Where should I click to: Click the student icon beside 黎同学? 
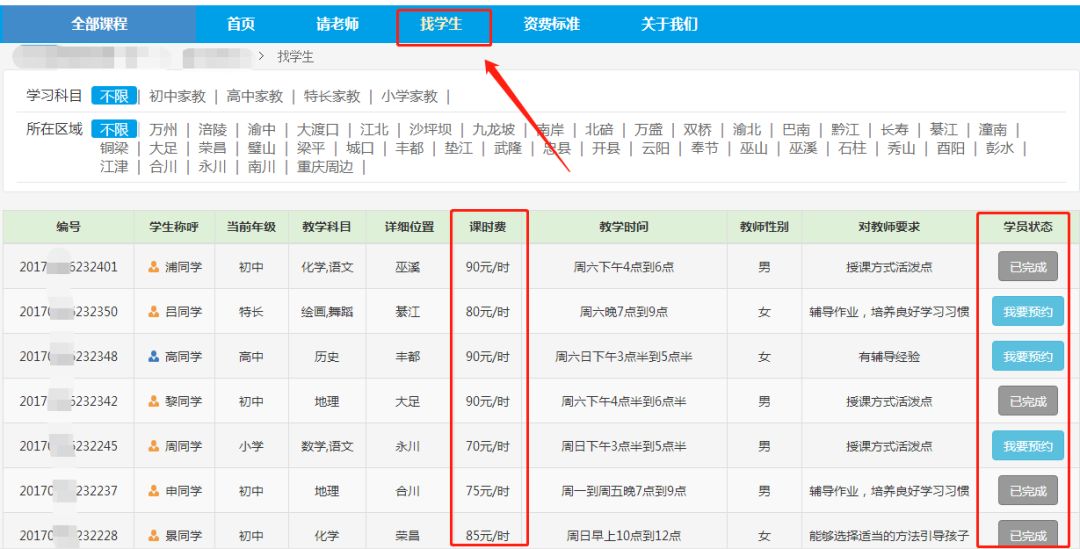[x=154, y=401]
